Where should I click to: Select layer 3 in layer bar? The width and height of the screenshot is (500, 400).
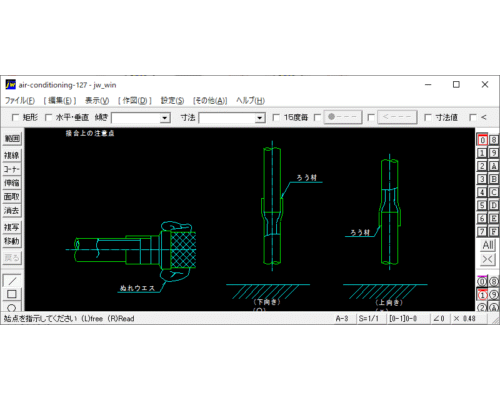(x=482, y=179)
